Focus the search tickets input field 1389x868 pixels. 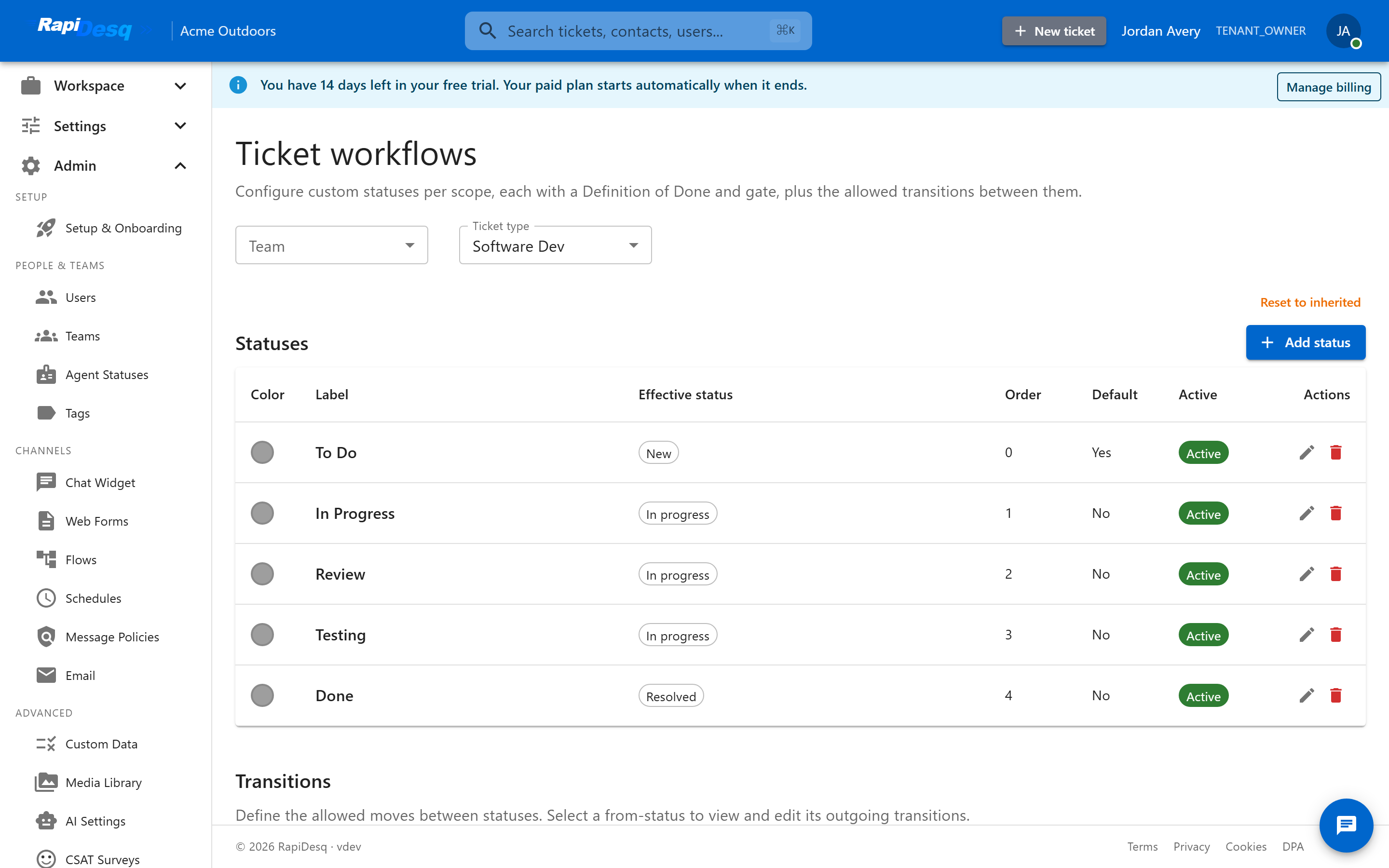tap(638, 31)
